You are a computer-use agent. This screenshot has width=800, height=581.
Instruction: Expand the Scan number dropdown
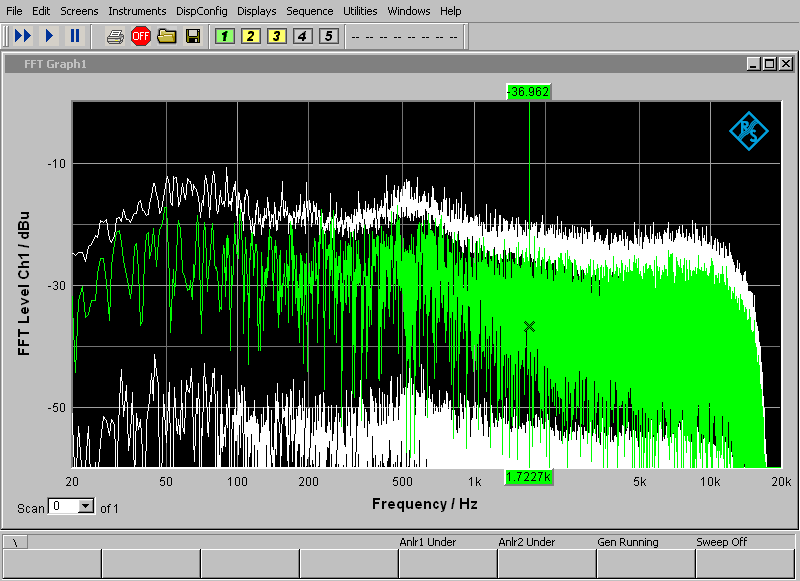pyautogui.click(x=86, y=506)
